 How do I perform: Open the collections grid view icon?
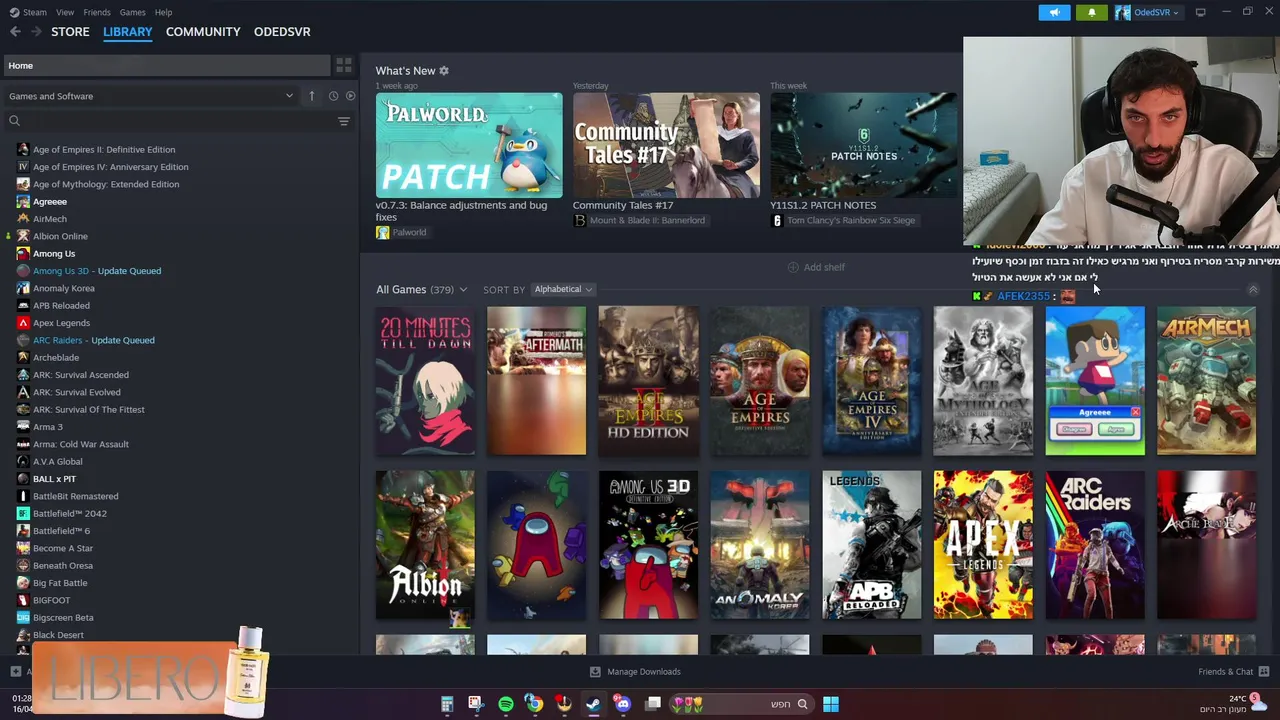pyautogui.click(x=343, y=65)
